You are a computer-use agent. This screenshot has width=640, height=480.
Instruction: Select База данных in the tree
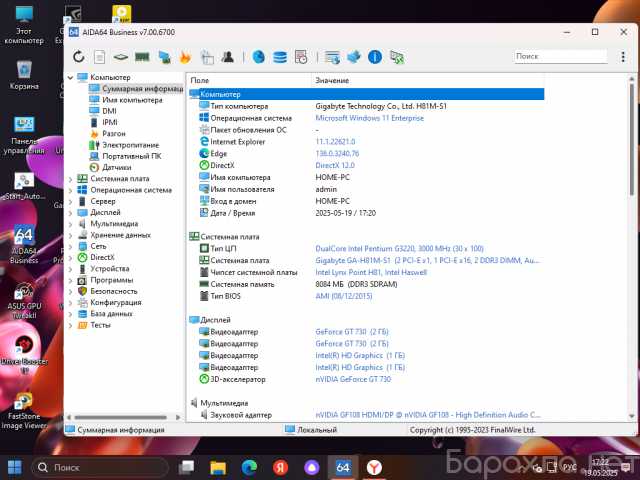tap(111, 314)
